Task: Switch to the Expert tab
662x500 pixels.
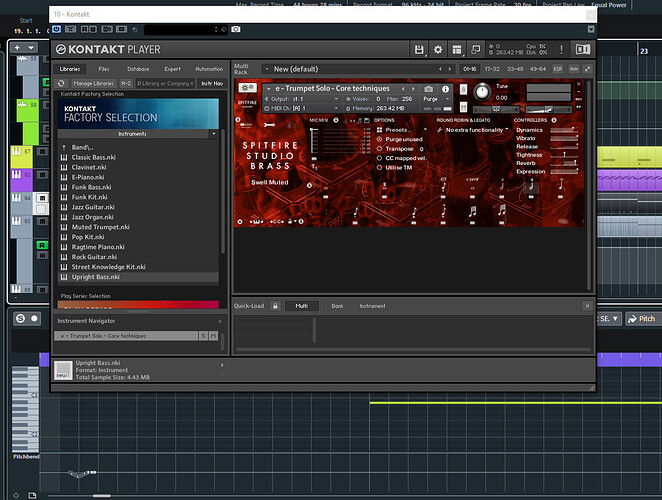Action: pyautogui.click(x=172, y=69)
